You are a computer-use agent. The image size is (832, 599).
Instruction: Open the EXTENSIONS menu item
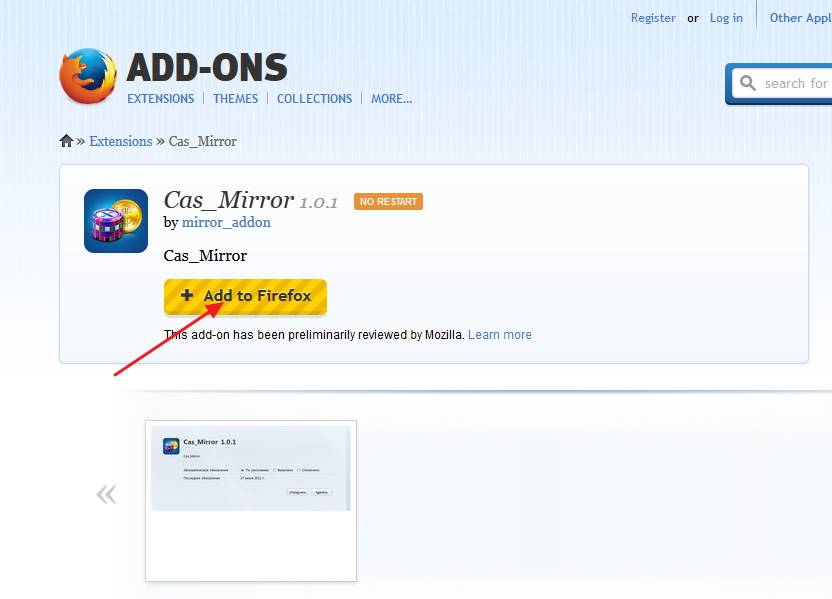[x=160, y=98]
